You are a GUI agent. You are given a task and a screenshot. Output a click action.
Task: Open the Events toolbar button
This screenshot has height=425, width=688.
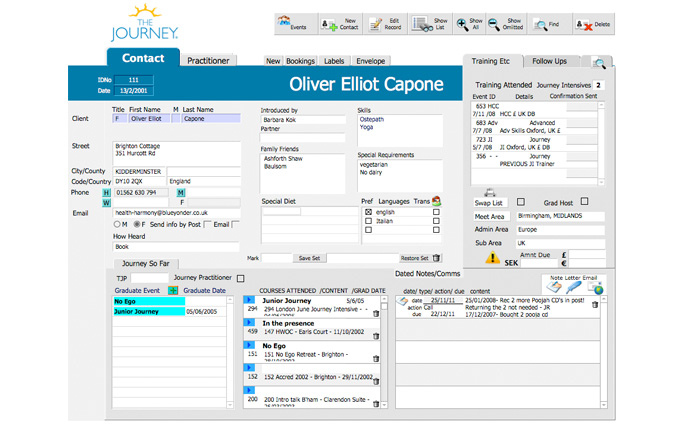[296, 24]
